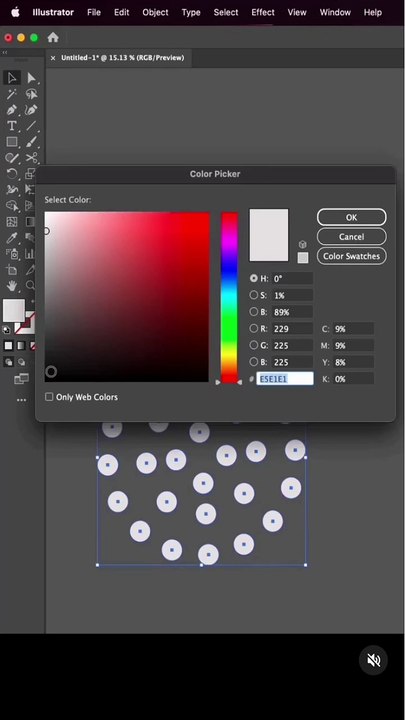The height and width of the screenshot is (720, 405).
Task: Select the S saturation radio button
Action: click(253, 295)
